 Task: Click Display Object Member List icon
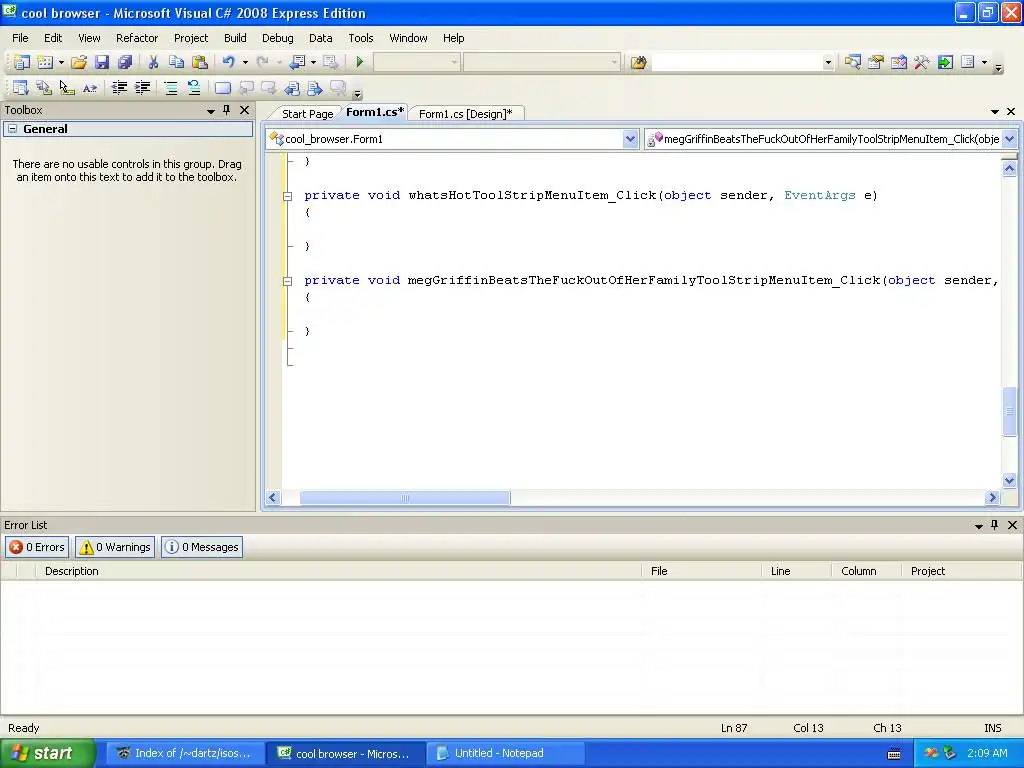(21, 88)
